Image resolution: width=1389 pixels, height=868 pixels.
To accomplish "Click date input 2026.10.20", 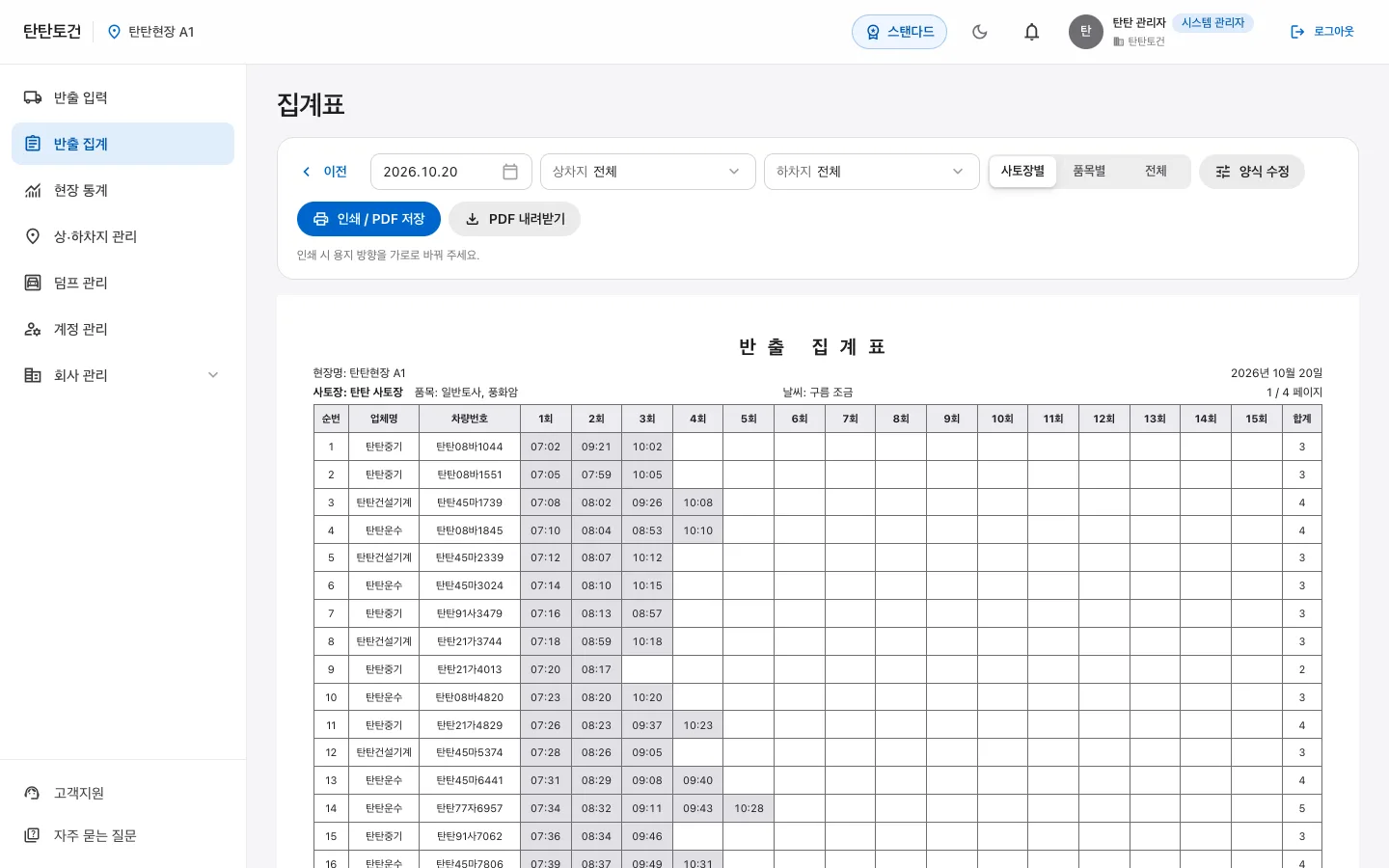I will pos(451,172).
